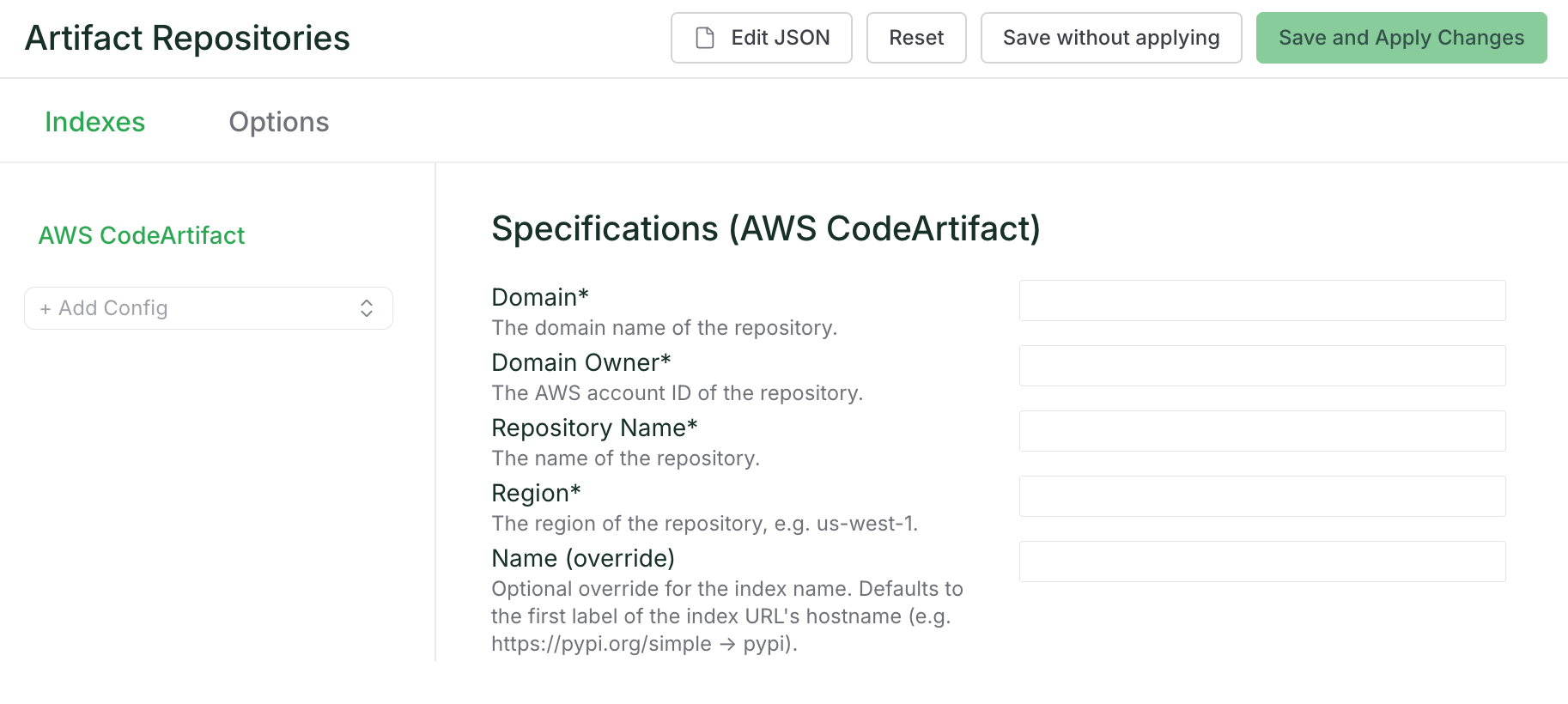Focus the Domain input field

(1262, 300)
